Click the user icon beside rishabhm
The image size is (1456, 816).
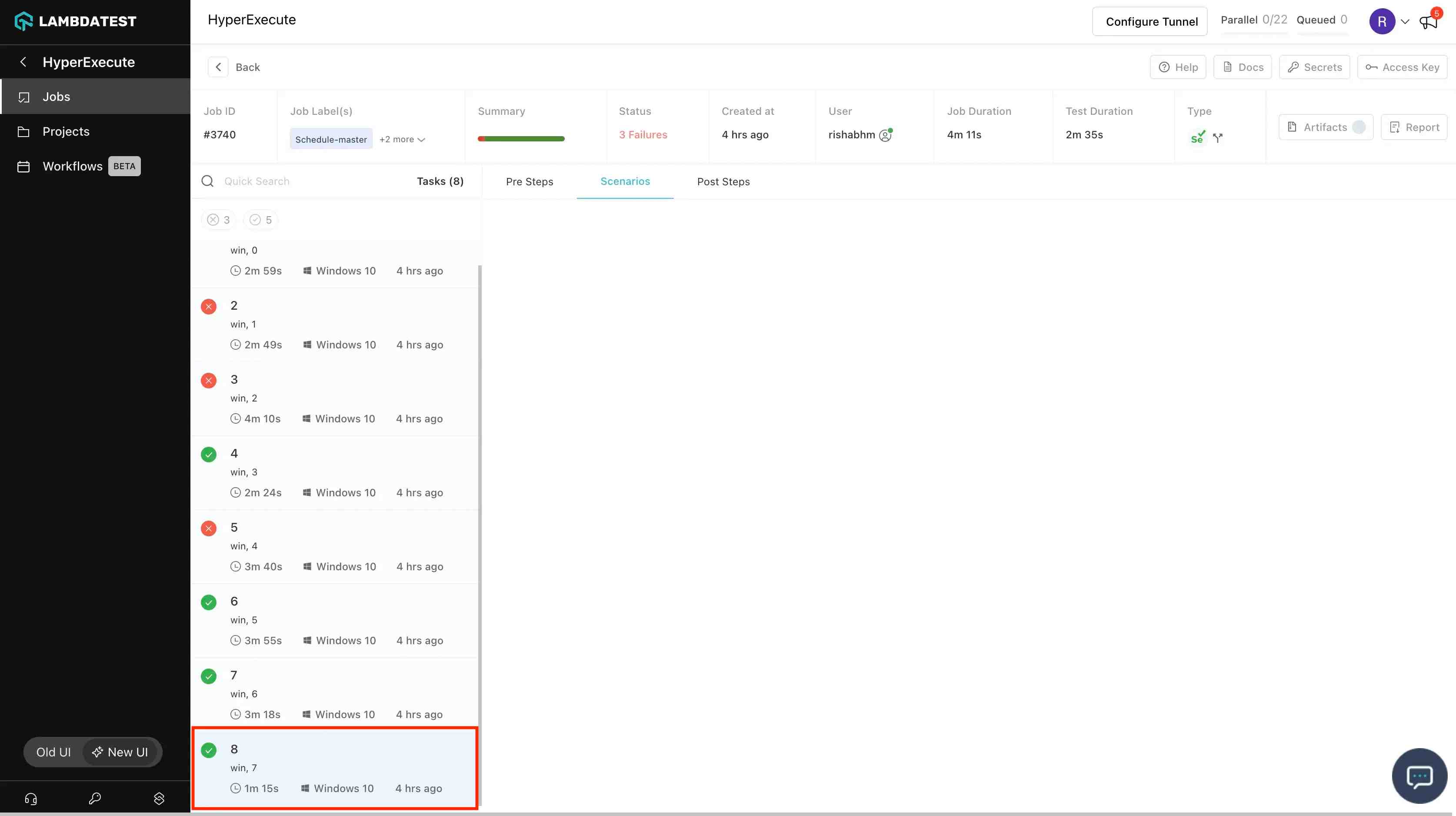click(x=885, y=135)
